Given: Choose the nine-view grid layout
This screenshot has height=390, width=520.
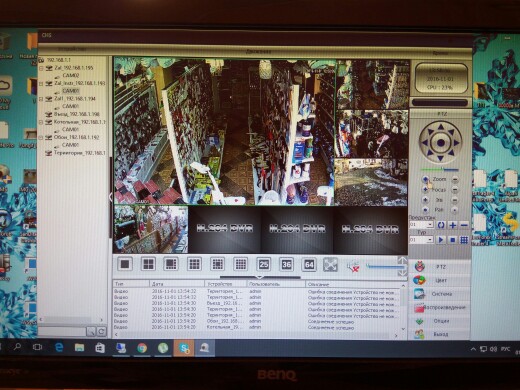Looking at the screenshot, I should coord(194,264).
